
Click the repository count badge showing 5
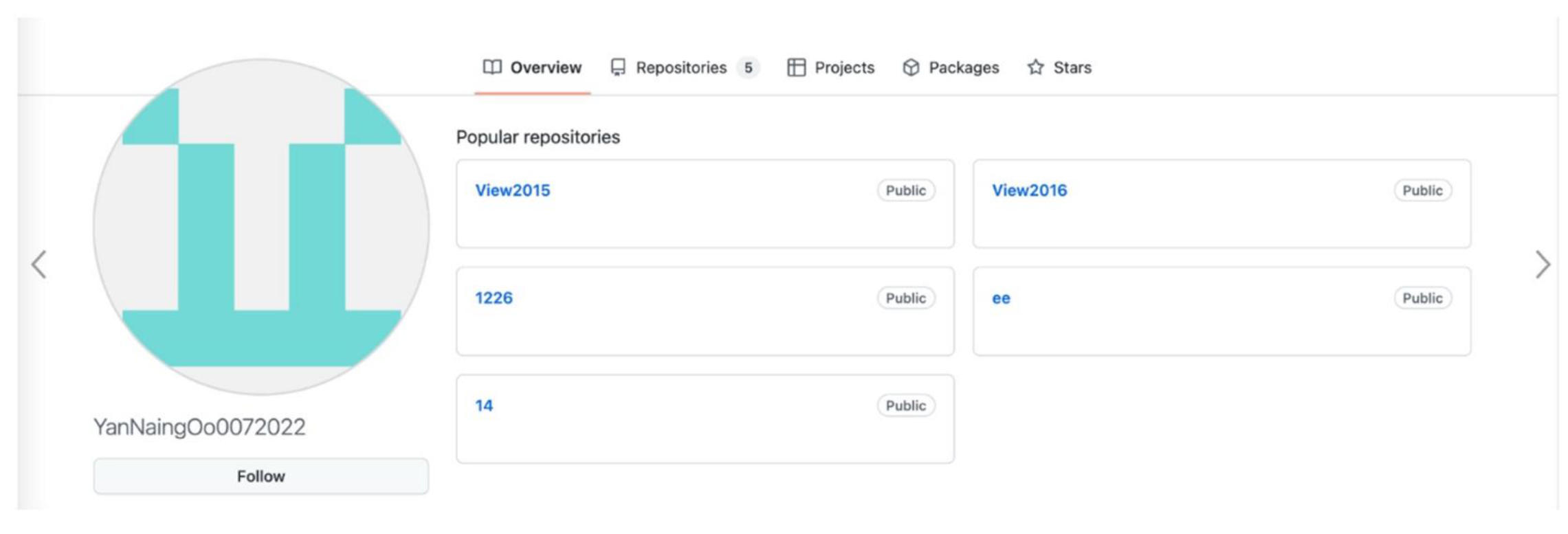click(748, 67)
